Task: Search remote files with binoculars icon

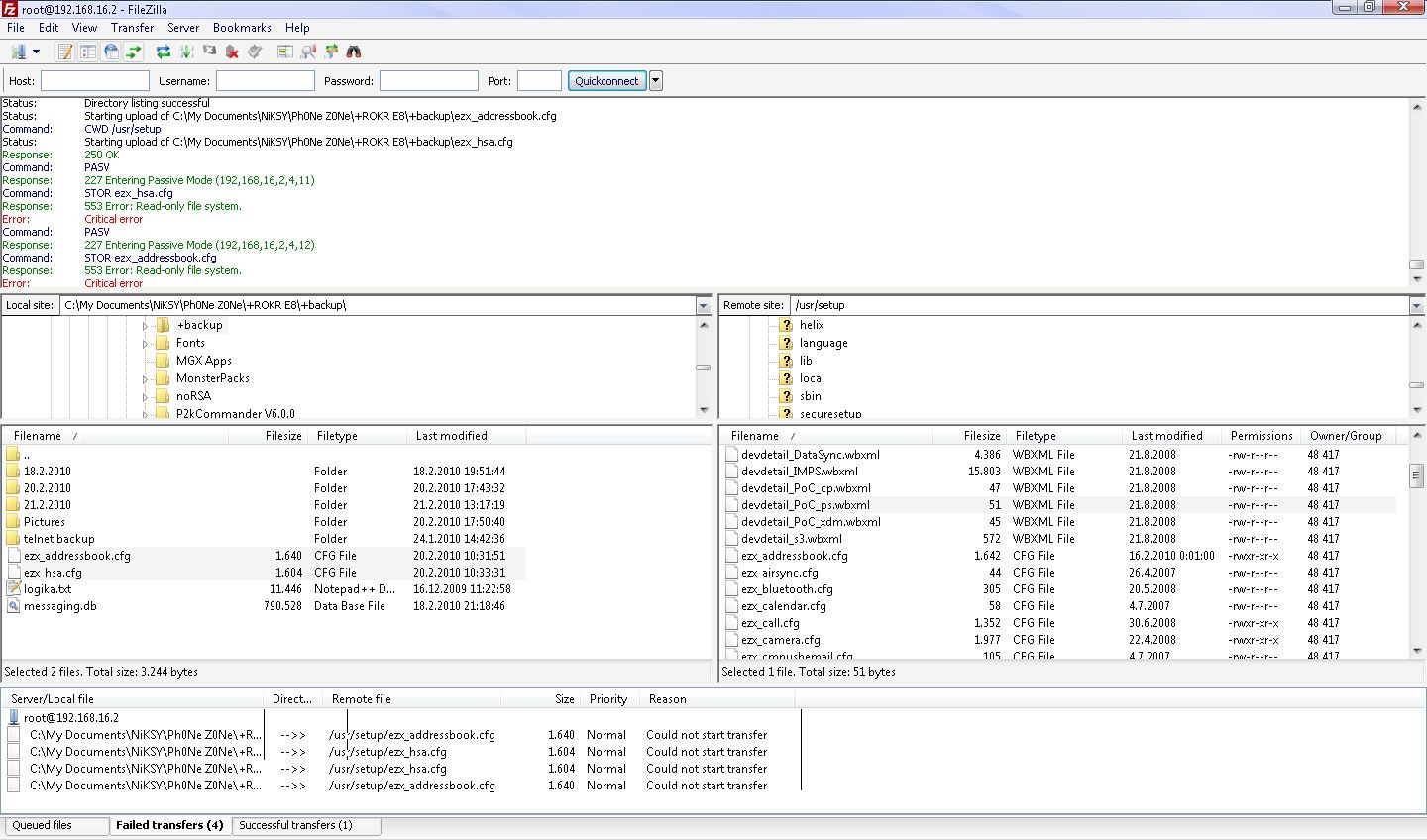Action: 354,52
